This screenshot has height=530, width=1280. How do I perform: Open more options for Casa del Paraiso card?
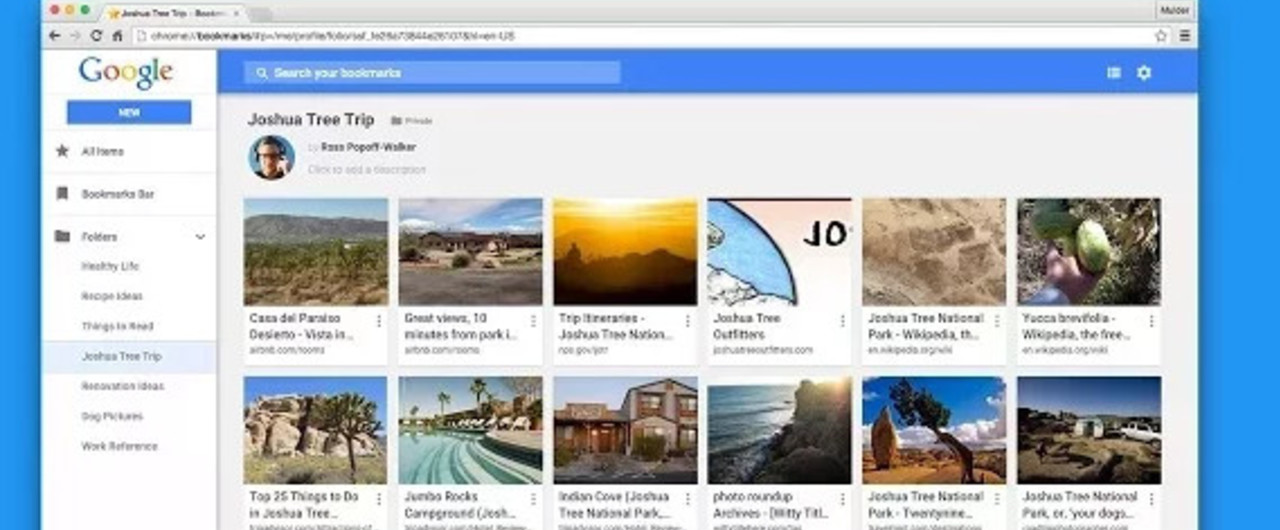[x=378, y=321]
